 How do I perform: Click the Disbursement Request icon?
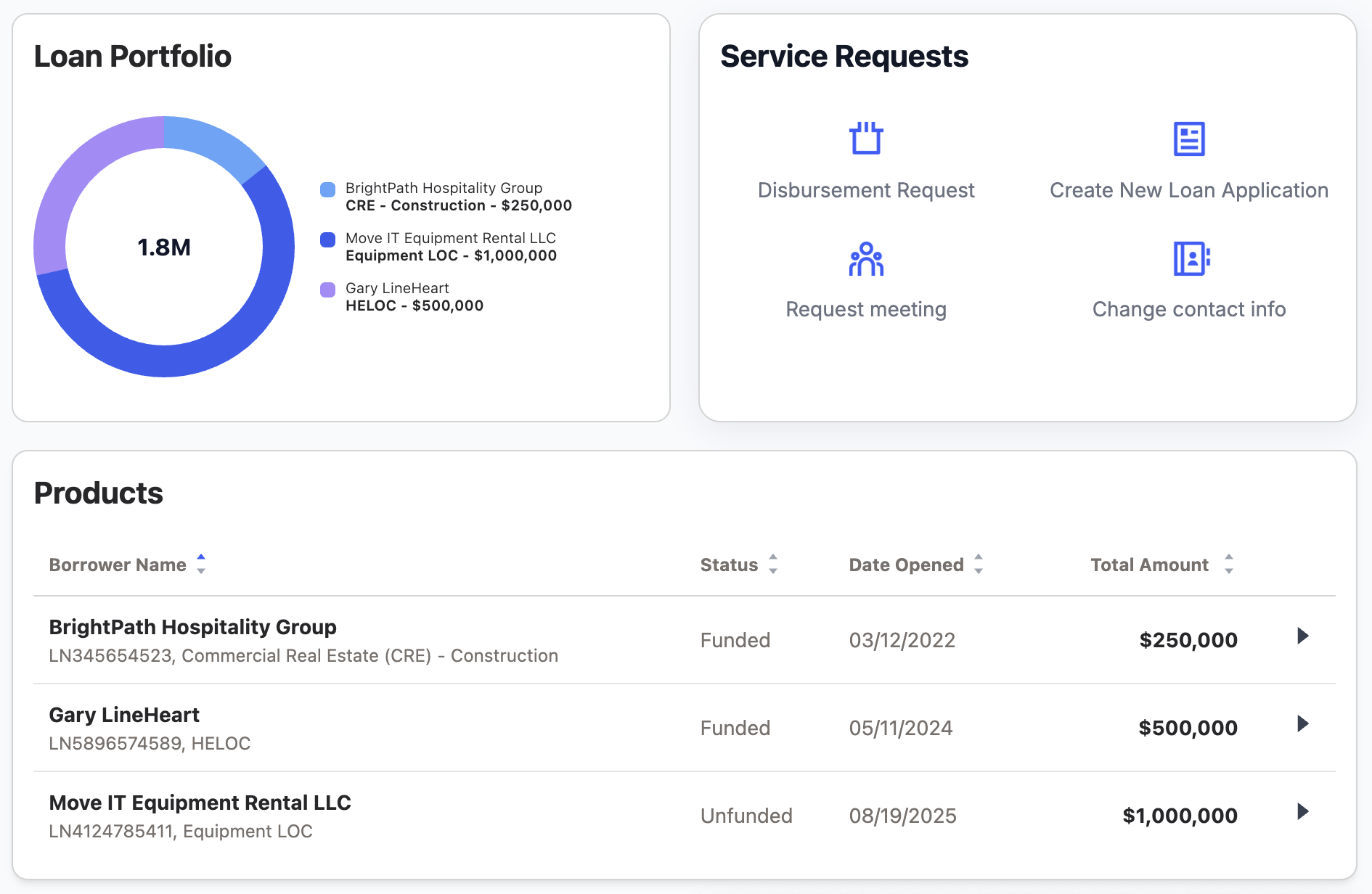tap(865, 139)
